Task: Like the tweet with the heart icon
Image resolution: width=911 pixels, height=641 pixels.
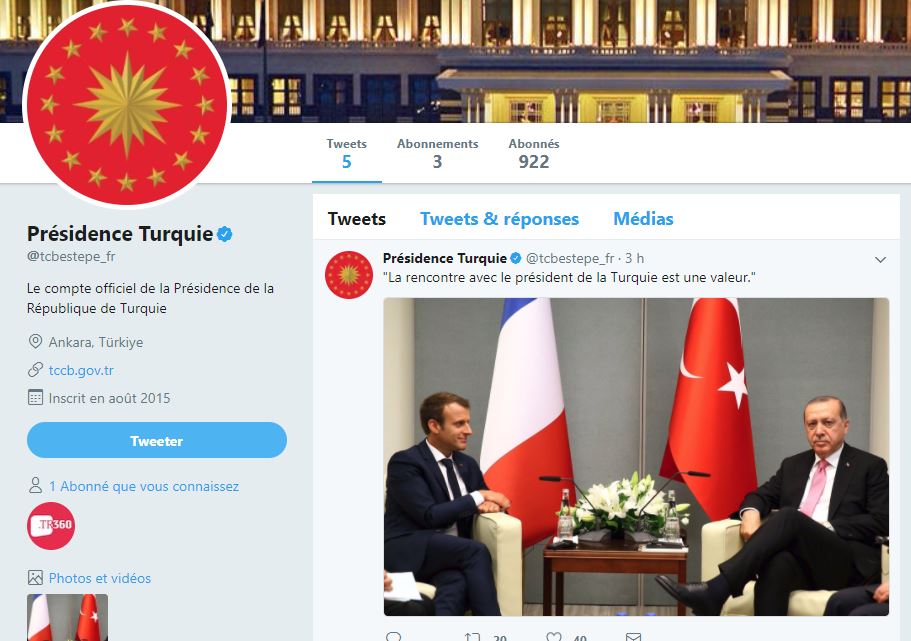Action: 554,637
